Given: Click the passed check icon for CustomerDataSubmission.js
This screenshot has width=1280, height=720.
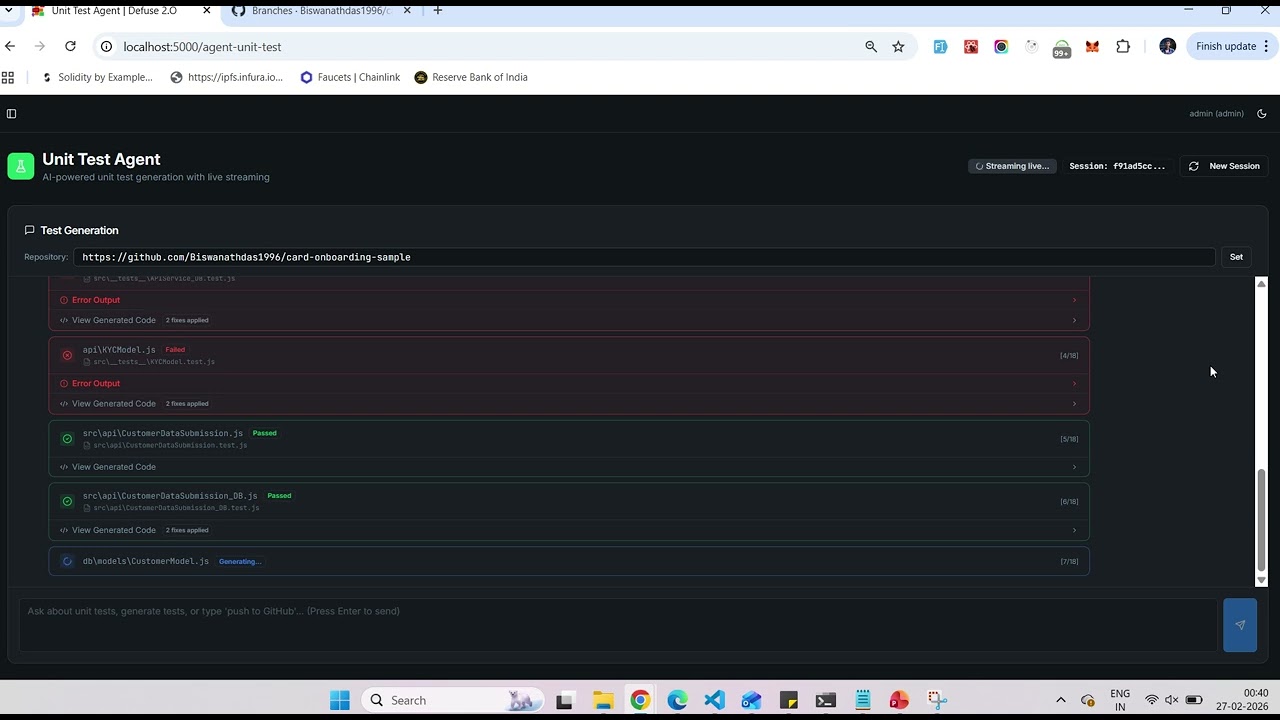Looking at the screenshot, I should tap(67, 439).
